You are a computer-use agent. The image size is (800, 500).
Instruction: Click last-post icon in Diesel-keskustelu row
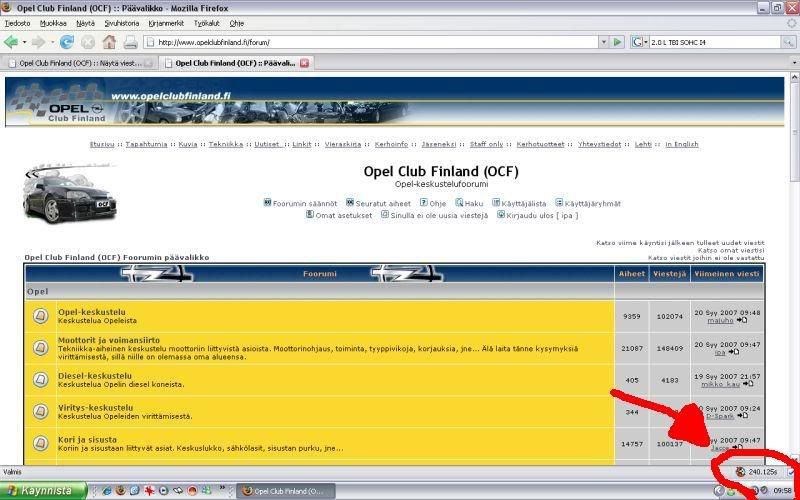tap(743, 384)
